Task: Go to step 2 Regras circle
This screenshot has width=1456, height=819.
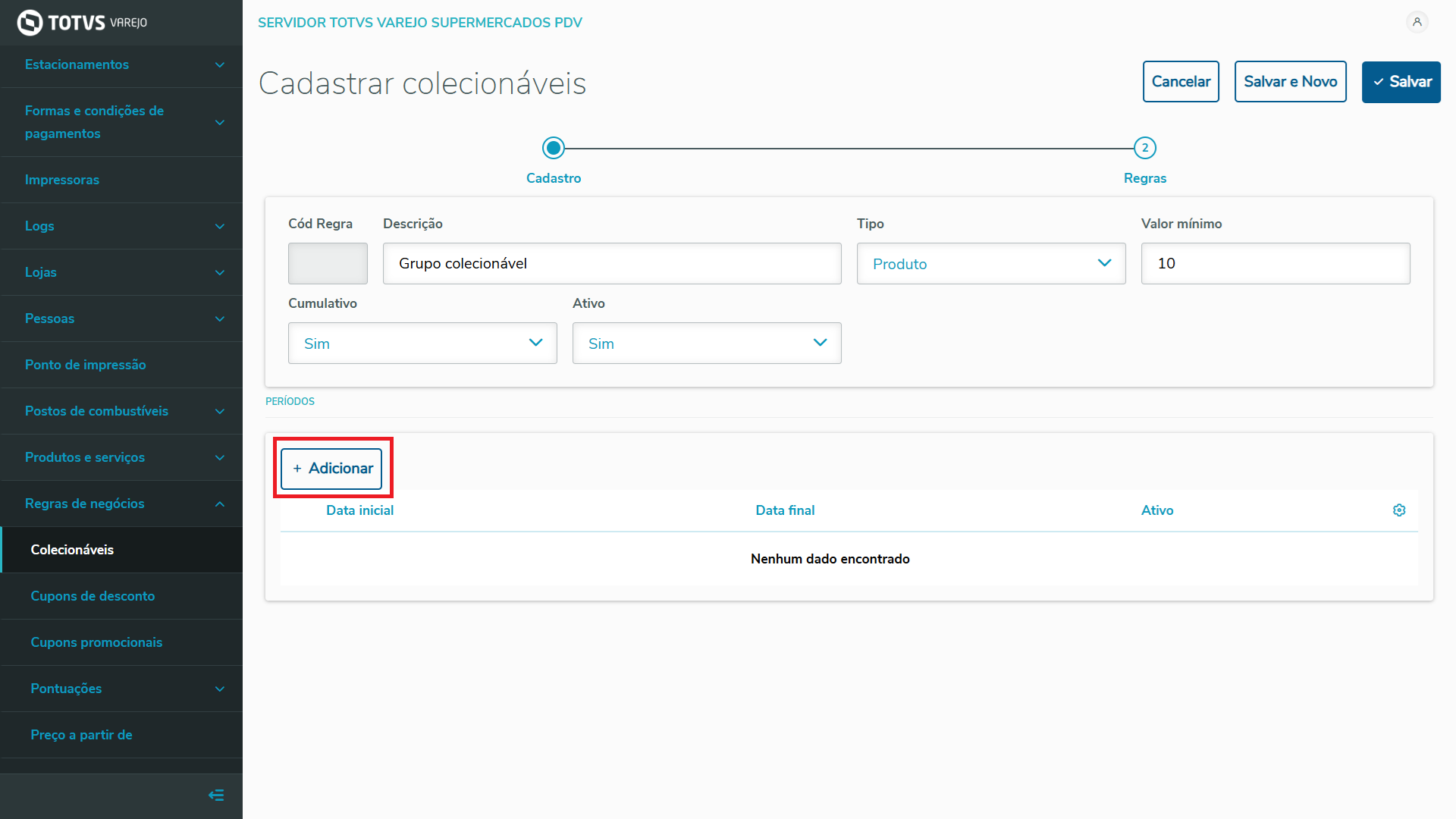Action: (x=1144, y=148)
